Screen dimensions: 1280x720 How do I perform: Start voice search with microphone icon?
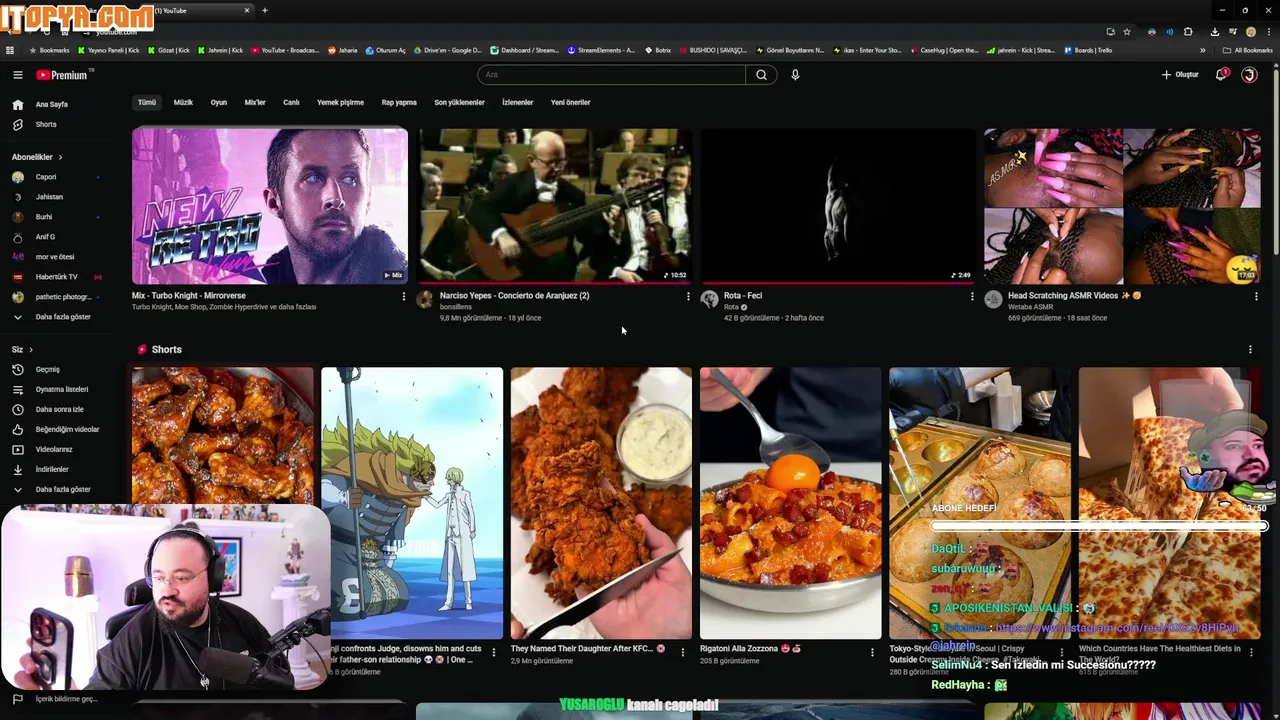tap(795, 75)
